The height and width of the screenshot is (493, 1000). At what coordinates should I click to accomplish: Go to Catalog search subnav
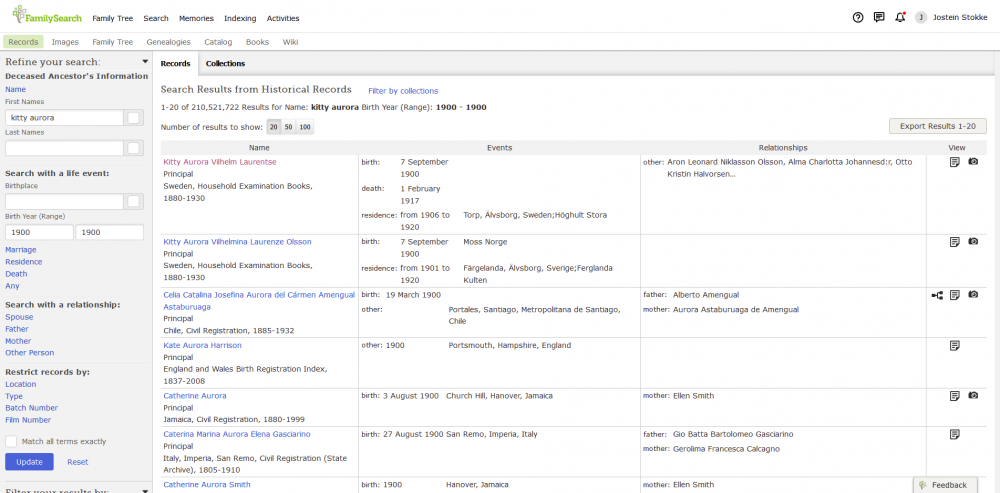coord(218,42)
